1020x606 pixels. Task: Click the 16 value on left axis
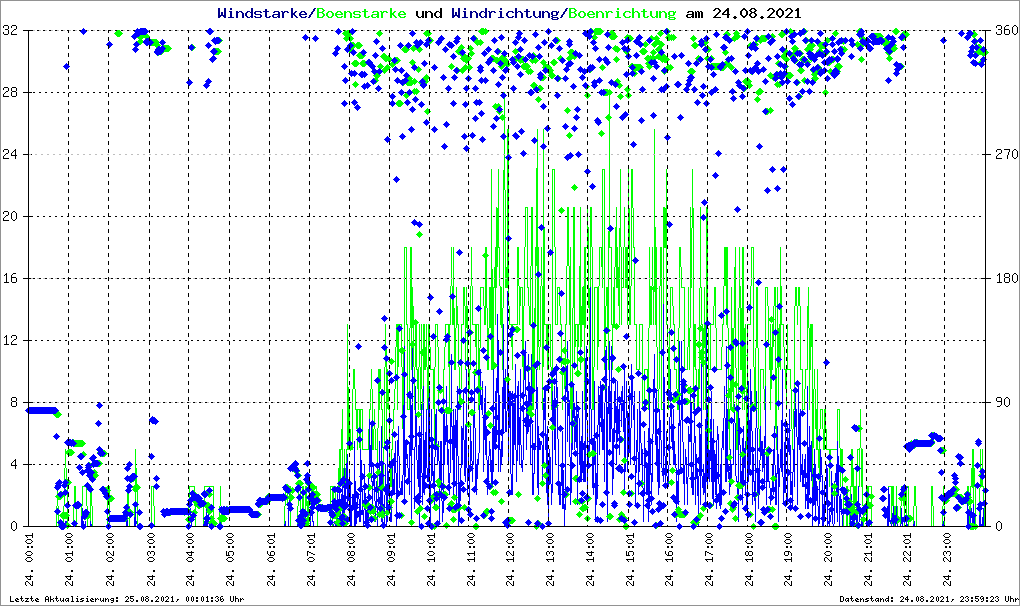click(13, 278)
